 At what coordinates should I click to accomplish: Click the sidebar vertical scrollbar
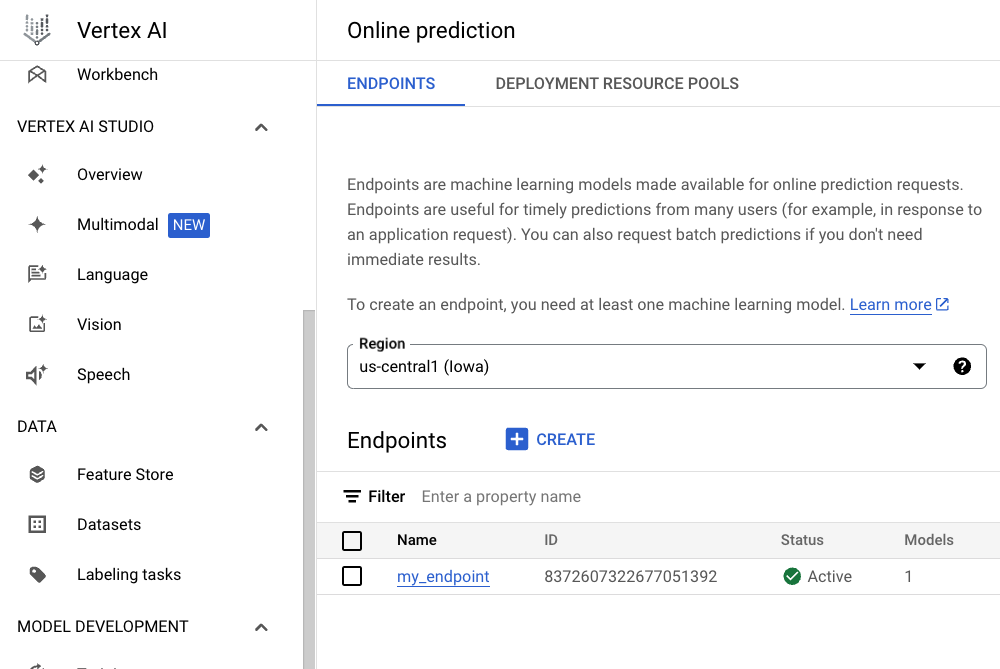click(x=309, y=489)
